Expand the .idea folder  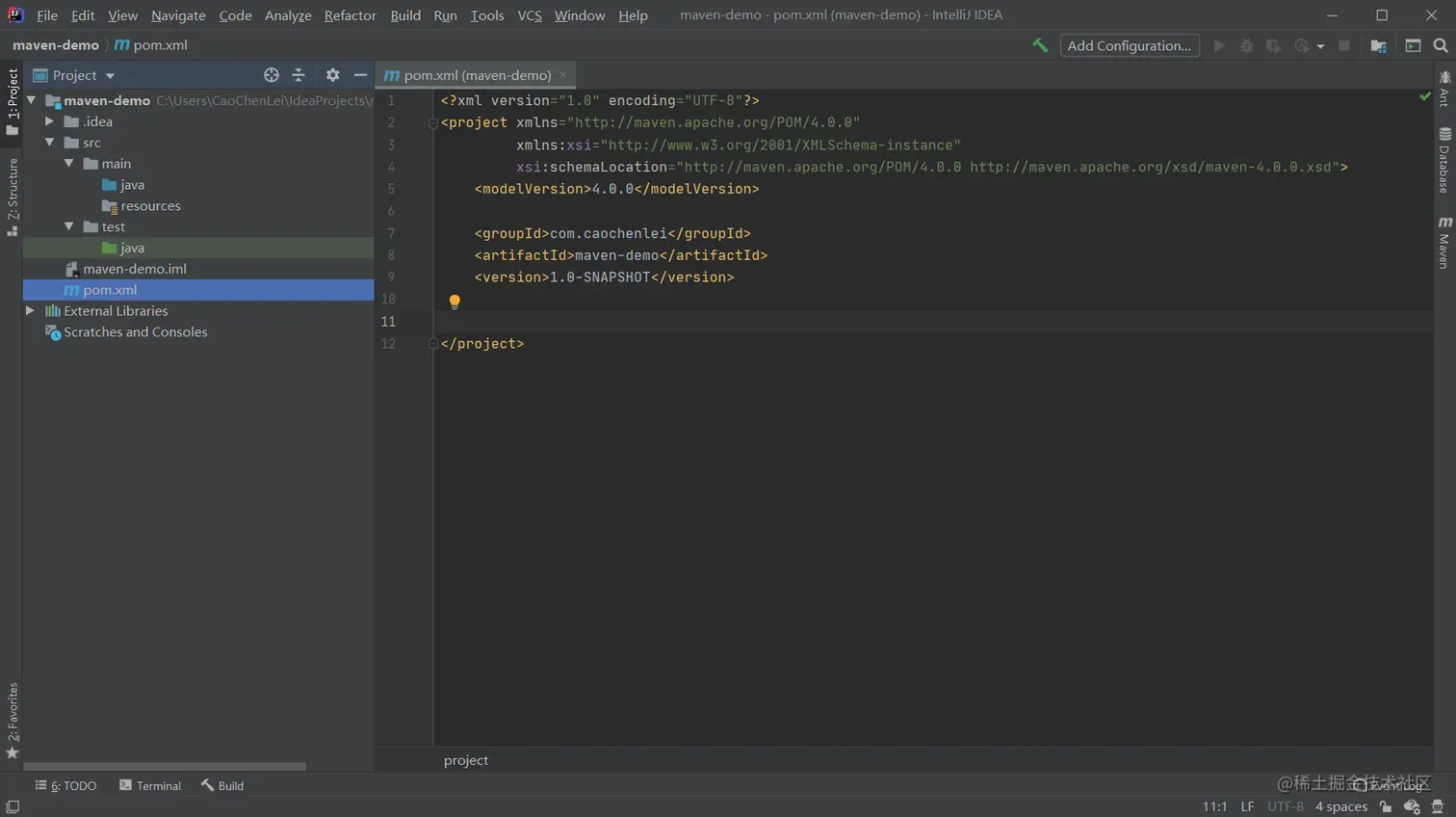pyautogui.click(x=50, y=121)
